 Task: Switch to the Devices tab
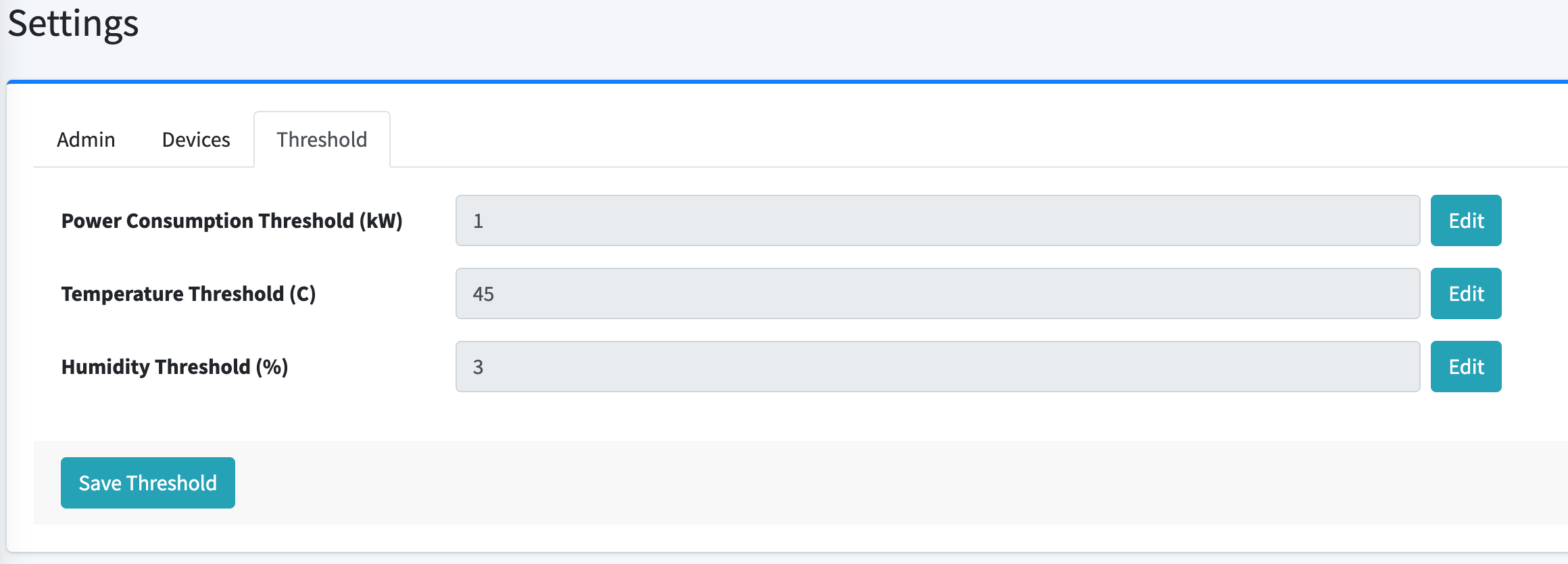(196, 139)
